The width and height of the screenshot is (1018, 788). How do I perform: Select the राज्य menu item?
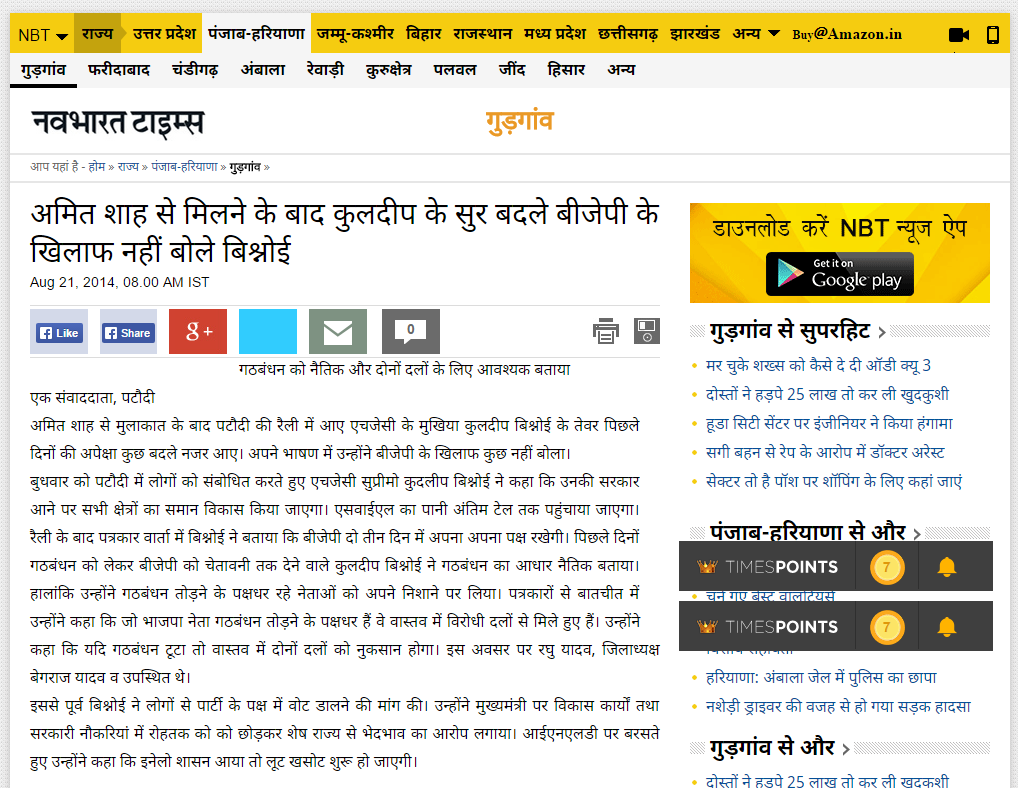[97, 34]
